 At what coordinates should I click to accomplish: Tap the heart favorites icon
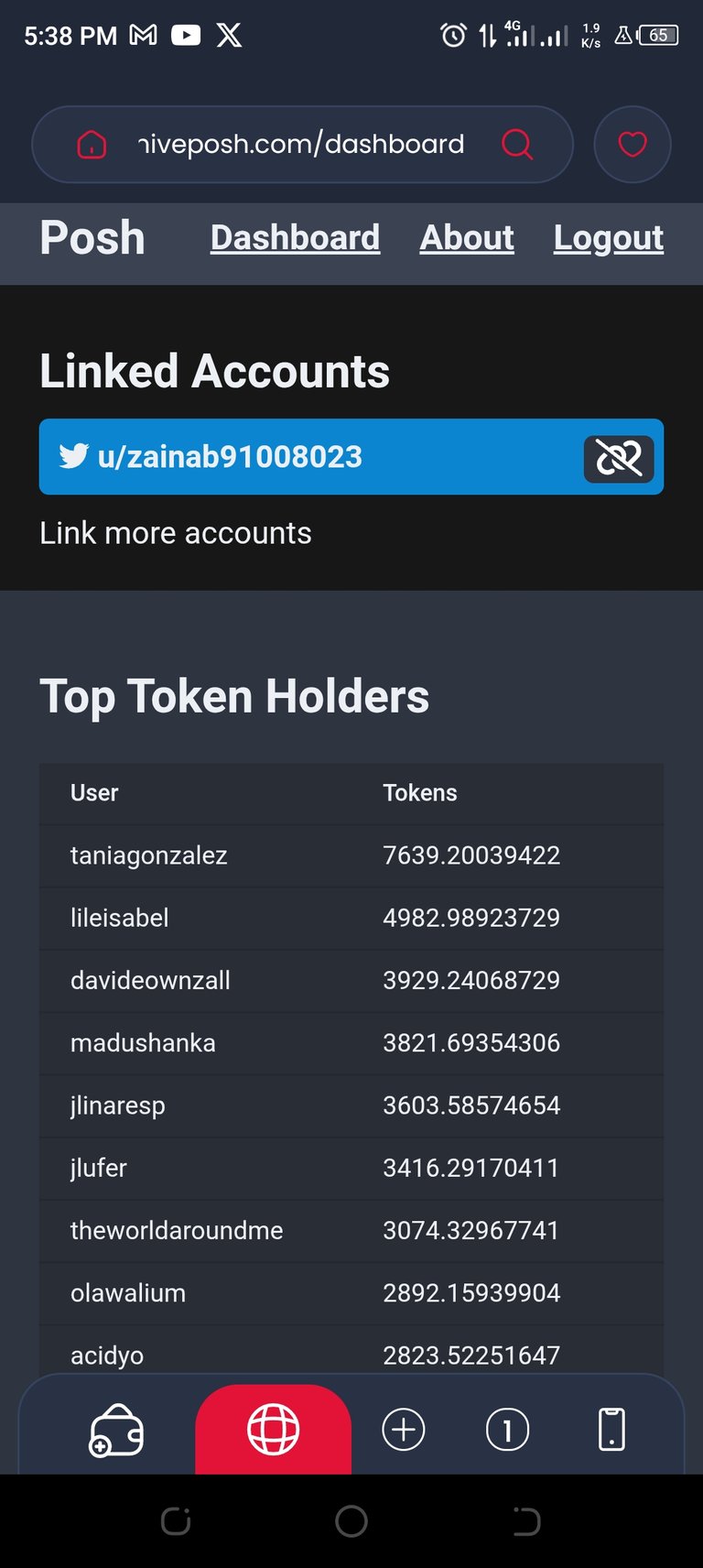(x=633, y=145)
